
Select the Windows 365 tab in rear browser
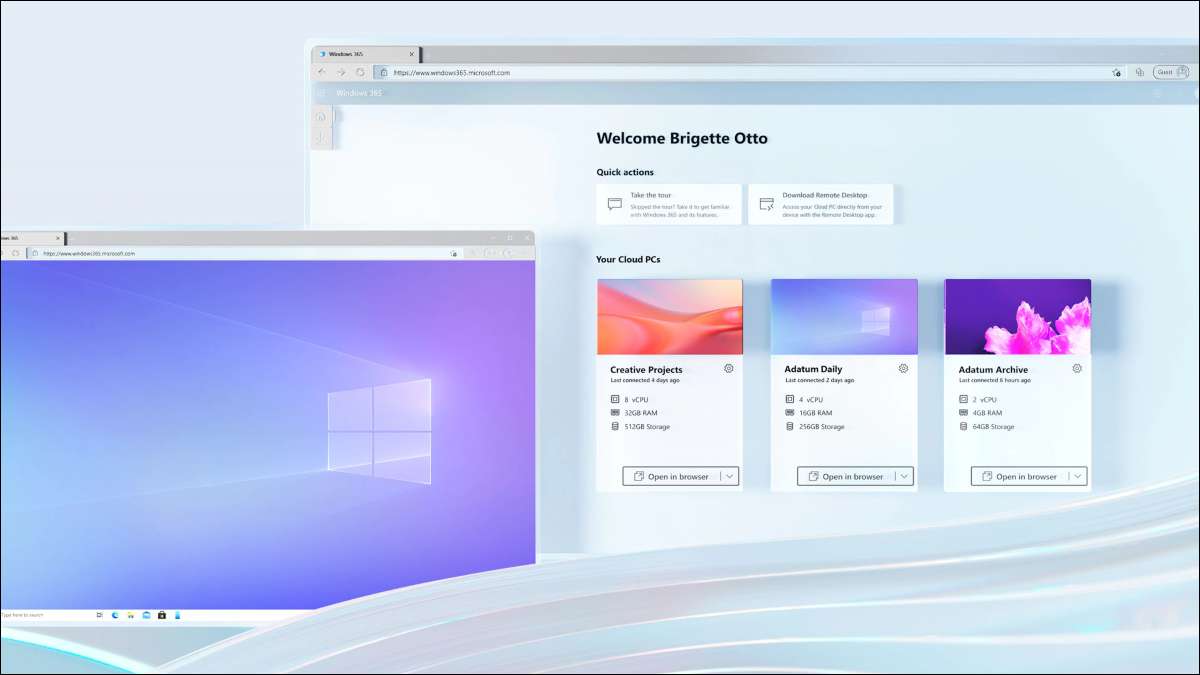(x=366, y=54)
